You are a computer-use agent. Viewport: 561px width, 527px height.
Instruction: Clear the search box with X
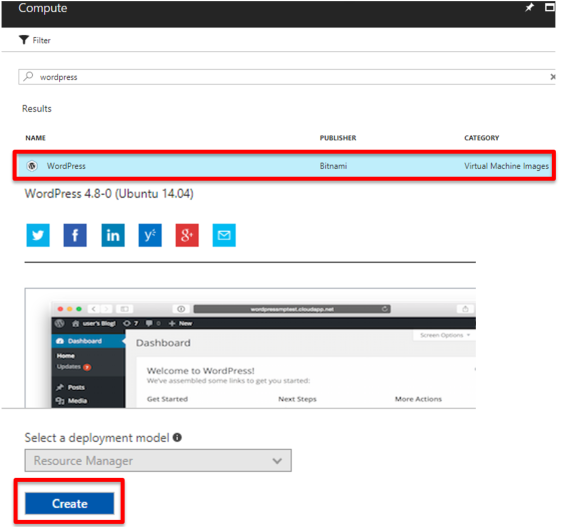click(x=553, y=77)
